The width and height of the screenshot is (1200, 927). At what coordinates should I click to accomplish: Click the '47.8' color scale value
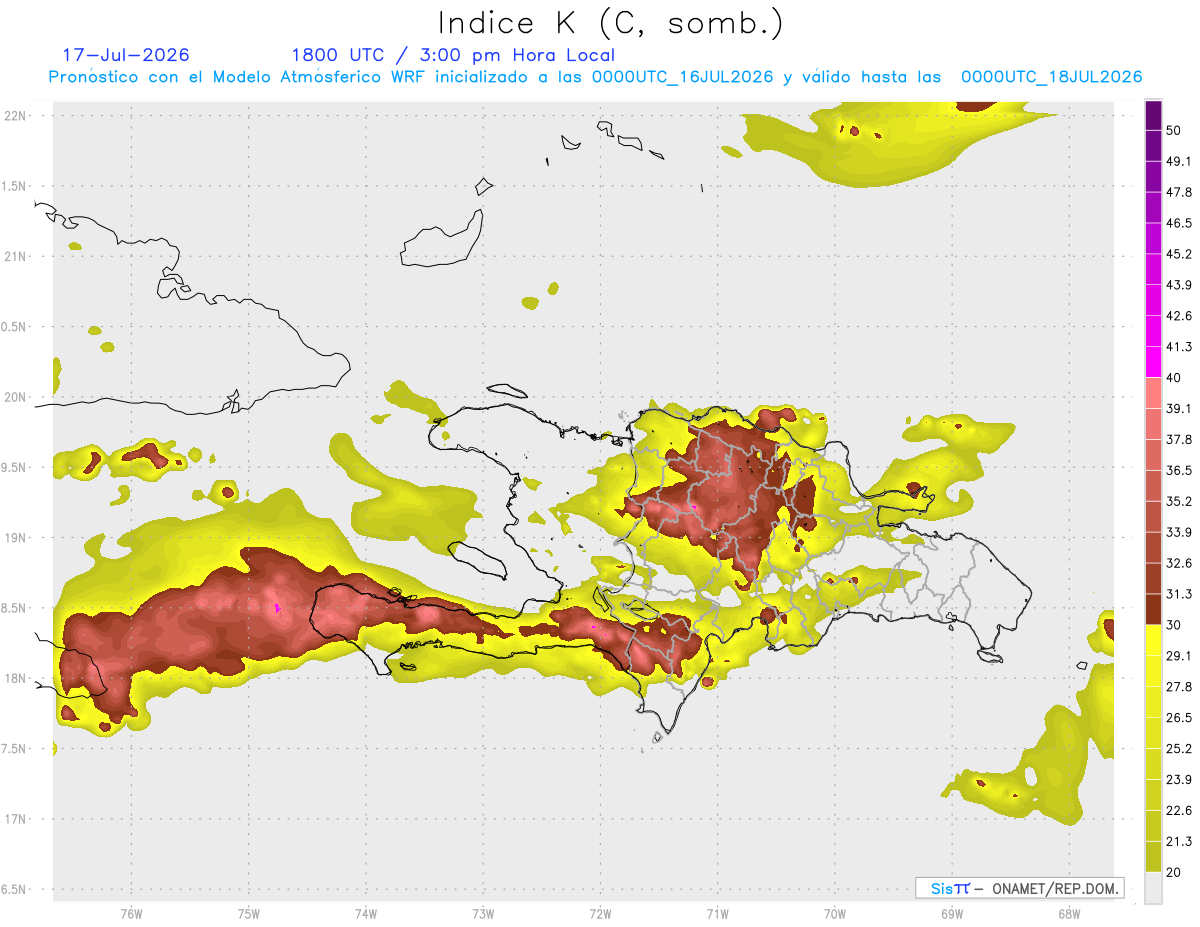pos(1179,193)
